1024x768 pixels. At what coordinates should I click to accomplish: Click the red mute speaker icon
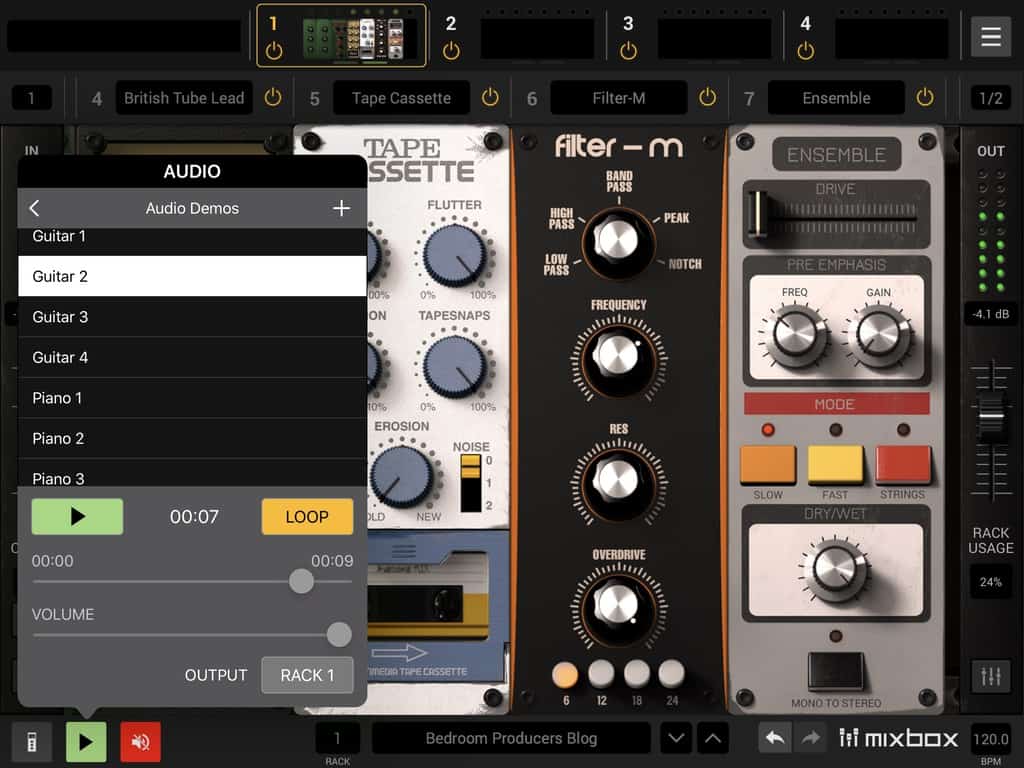140,741
